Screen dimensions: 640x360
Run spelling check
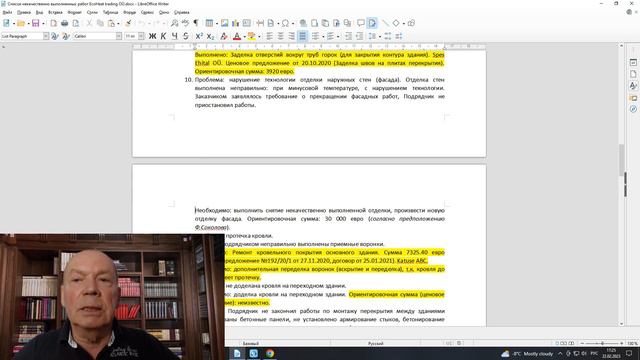[185, 23]
